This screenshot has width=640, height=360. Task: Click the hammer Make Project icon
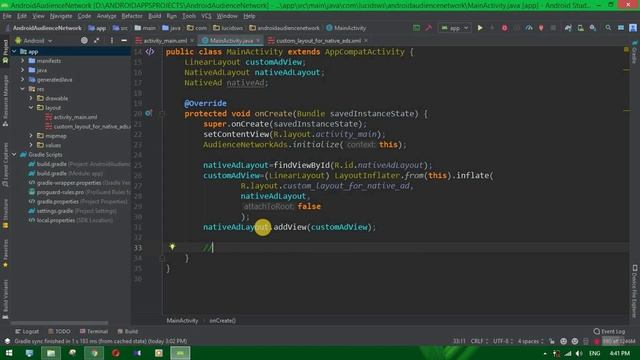(x=429, y=28)
